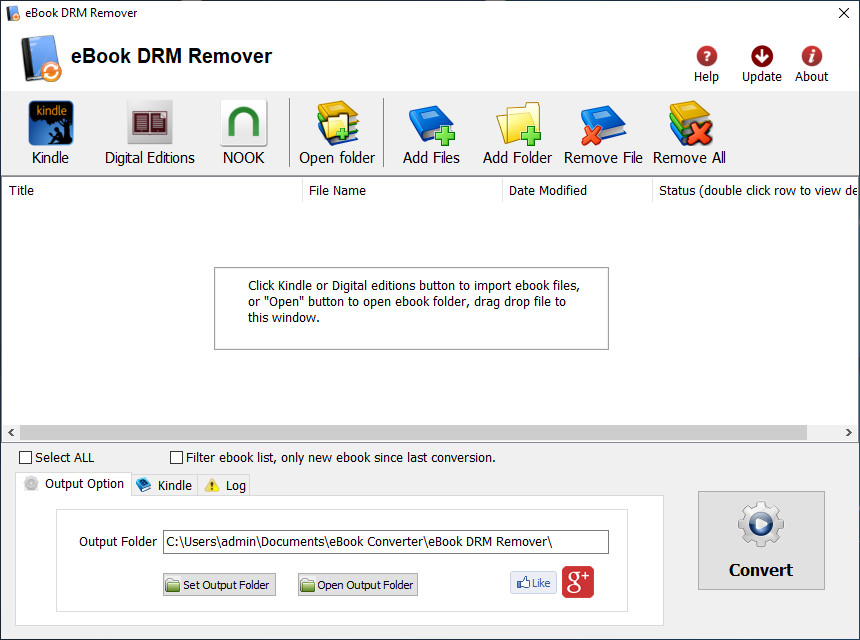Screen dimensions: 860x640
Task: Click Set Output Folder button
Action: 219,585
